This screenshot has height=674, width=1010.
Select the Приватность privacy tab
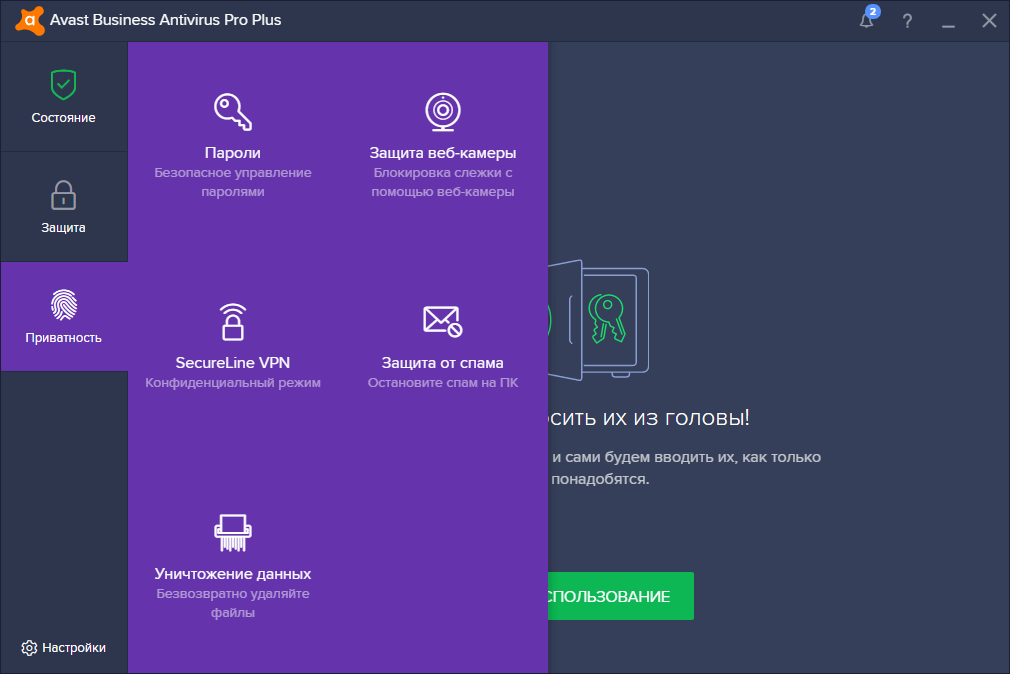coord(64,316)
